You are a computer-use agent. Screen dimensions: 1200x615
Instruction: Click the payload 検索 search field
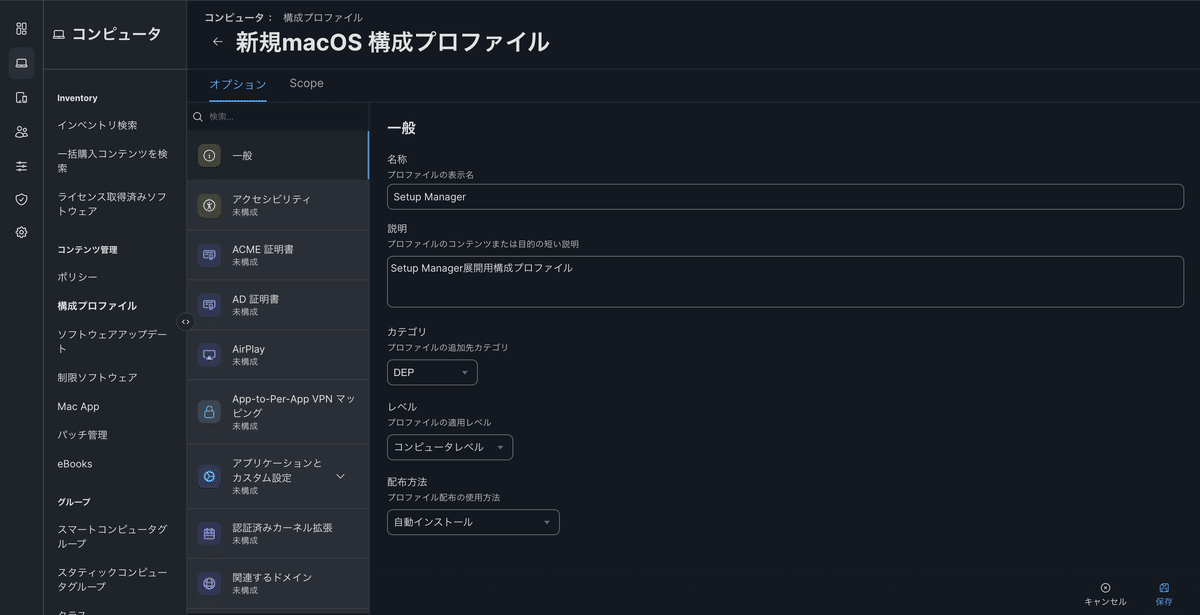tap(250, 117)
